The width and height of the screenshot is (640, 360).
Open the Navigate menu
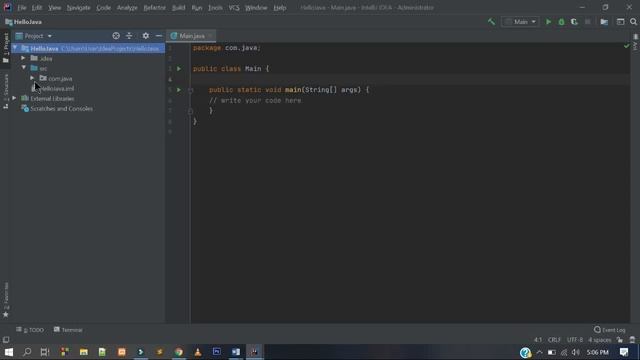(78, 7)
